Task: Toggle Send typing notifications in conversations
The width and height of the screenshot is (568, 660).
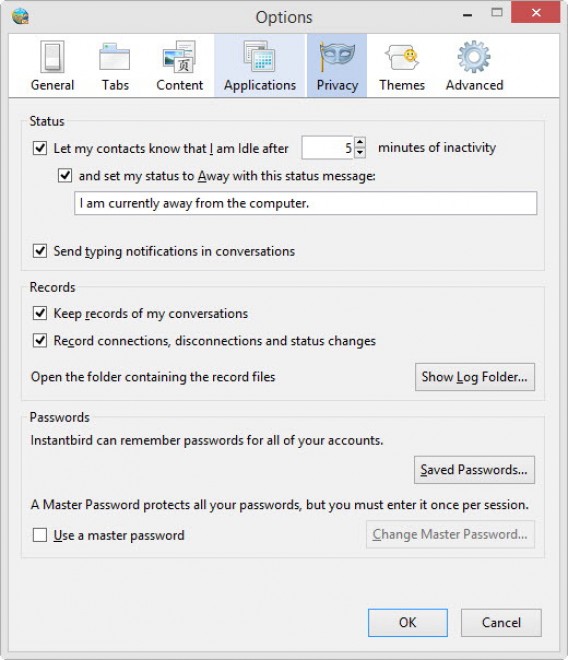Action: [x=40, y=251]
